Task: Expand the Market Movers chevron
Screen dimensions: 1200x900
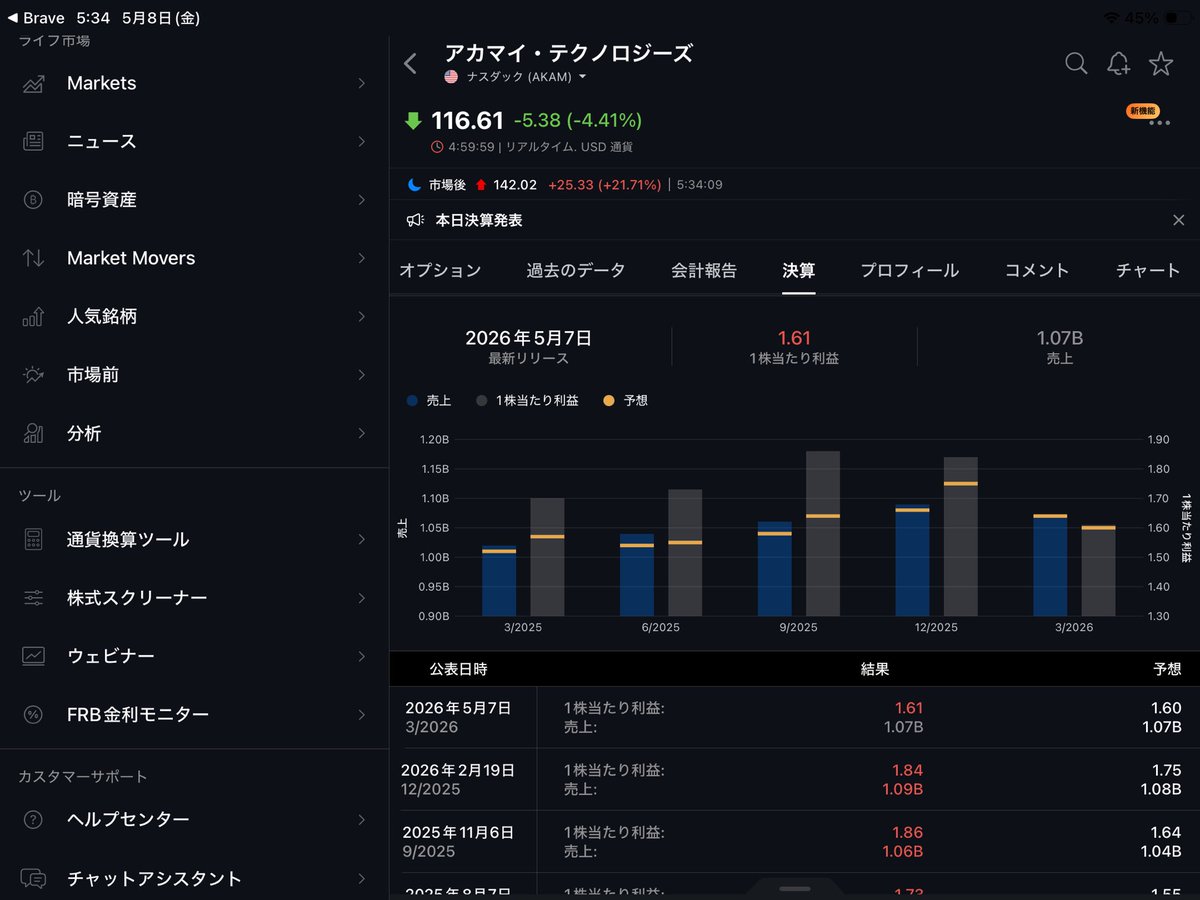Action: [361, 258]
